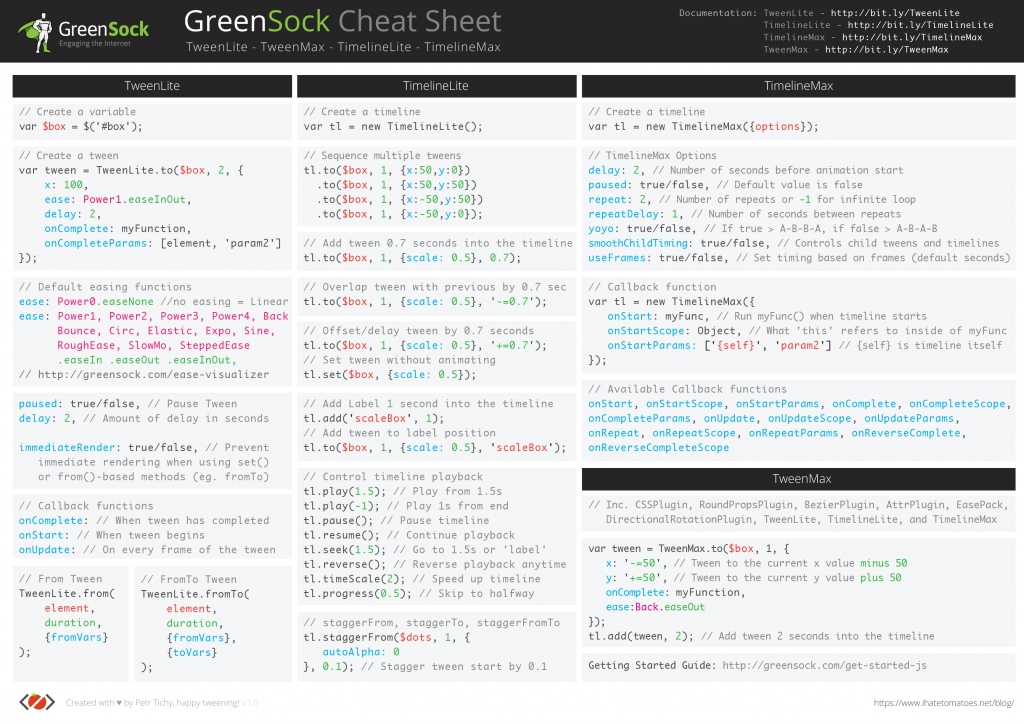Viewport: 1024px width, 724px height.
Task: Select the TimelineMax section header
Action: 800,86
